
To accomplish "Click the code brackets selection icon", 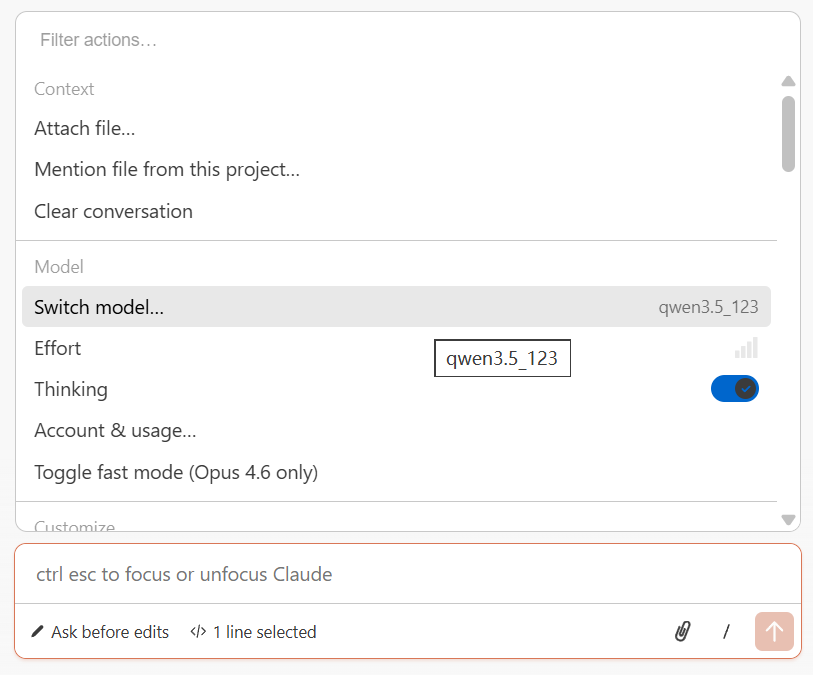I will click(x=198, y=631).
